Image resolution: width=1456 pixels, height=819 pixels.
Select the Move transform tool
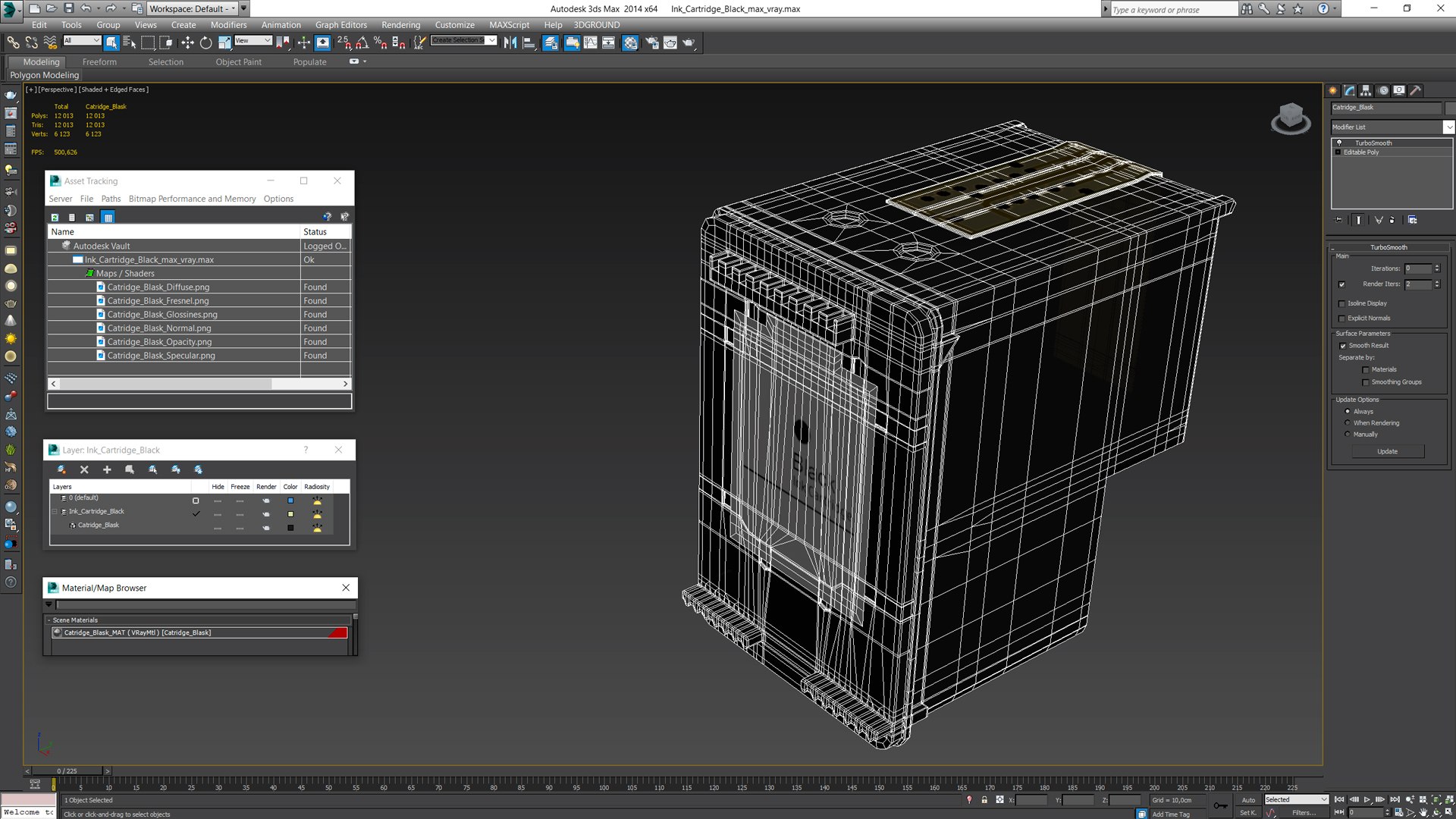[x=187, y=43]
